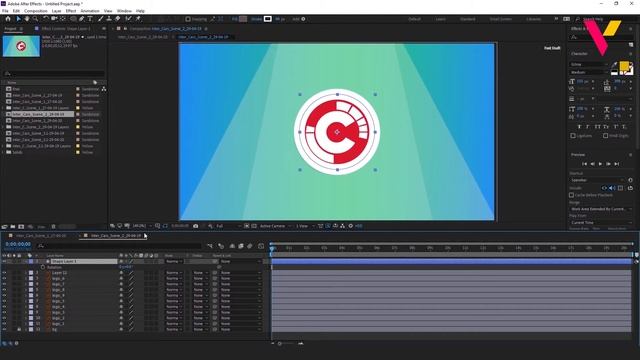
Task: Select the Solids folder in Project panel
Action: 17,152
